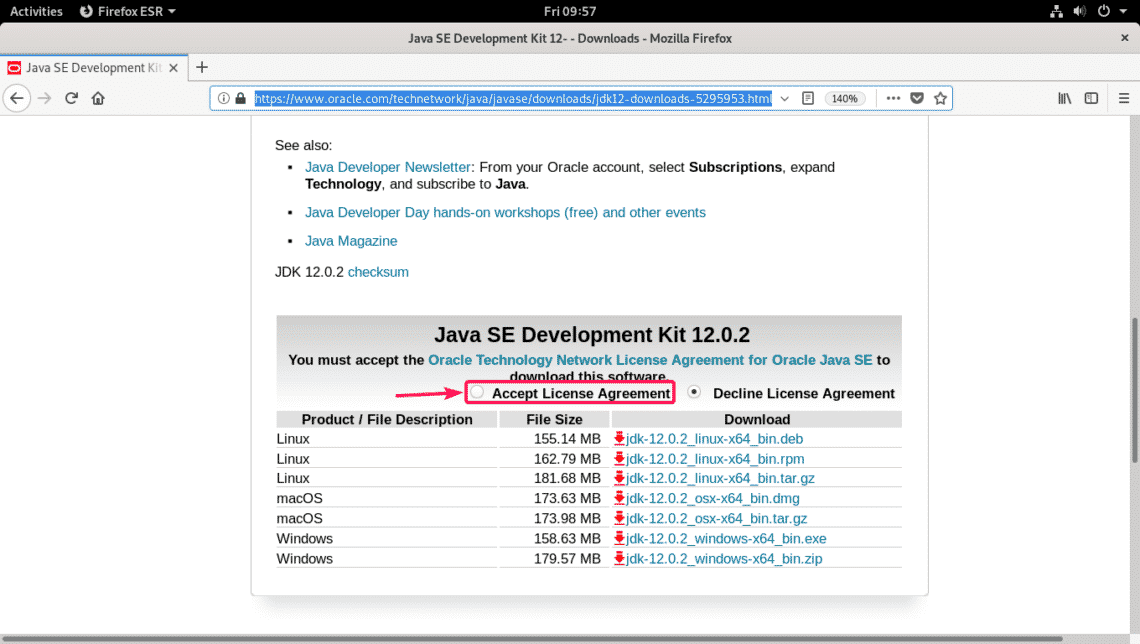Expand the URL bar history dropdown
This screenshot has height=644, width=1140.
click(784, 98)
